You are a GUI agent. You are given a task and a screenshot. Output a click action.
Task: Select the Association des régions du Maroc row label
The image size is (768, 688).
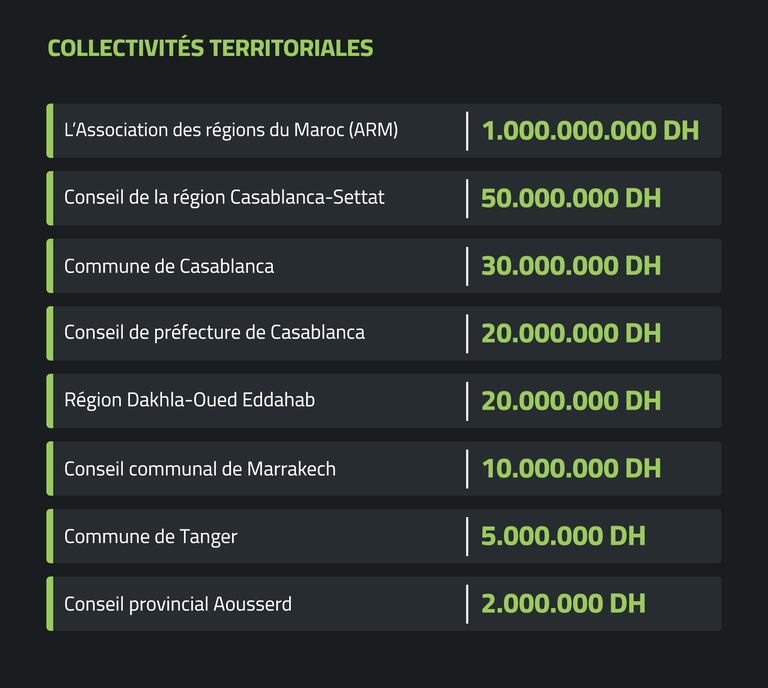point(231,130)
